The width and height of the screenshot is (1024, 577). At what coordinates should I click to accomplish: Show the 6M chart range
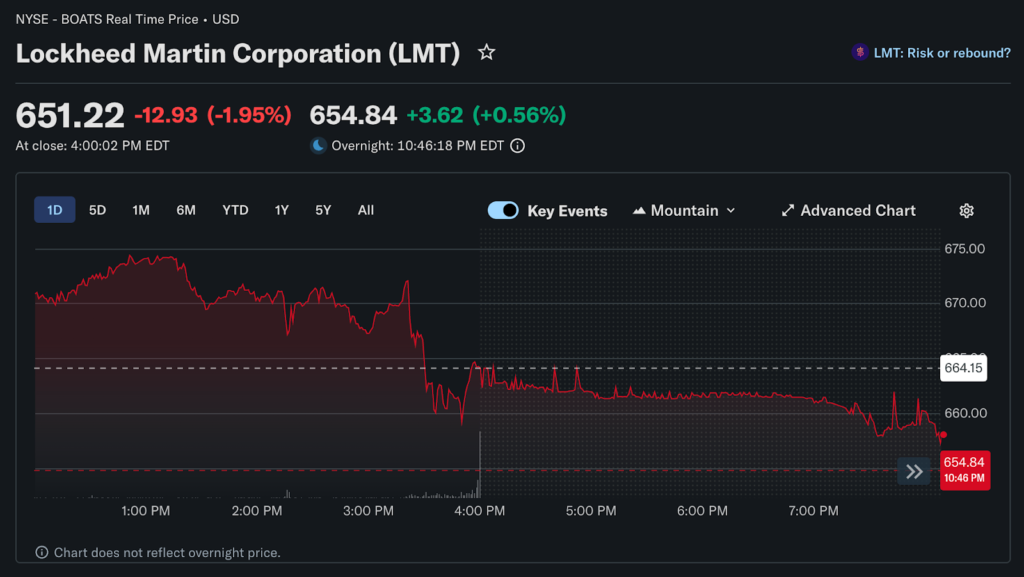tap(186, 210)
